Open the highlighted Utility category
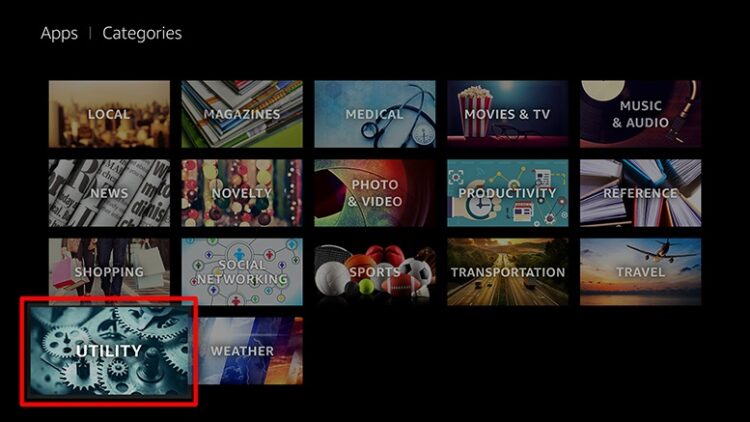Viewport: 750px width, 422px height. tap(109, 351)
